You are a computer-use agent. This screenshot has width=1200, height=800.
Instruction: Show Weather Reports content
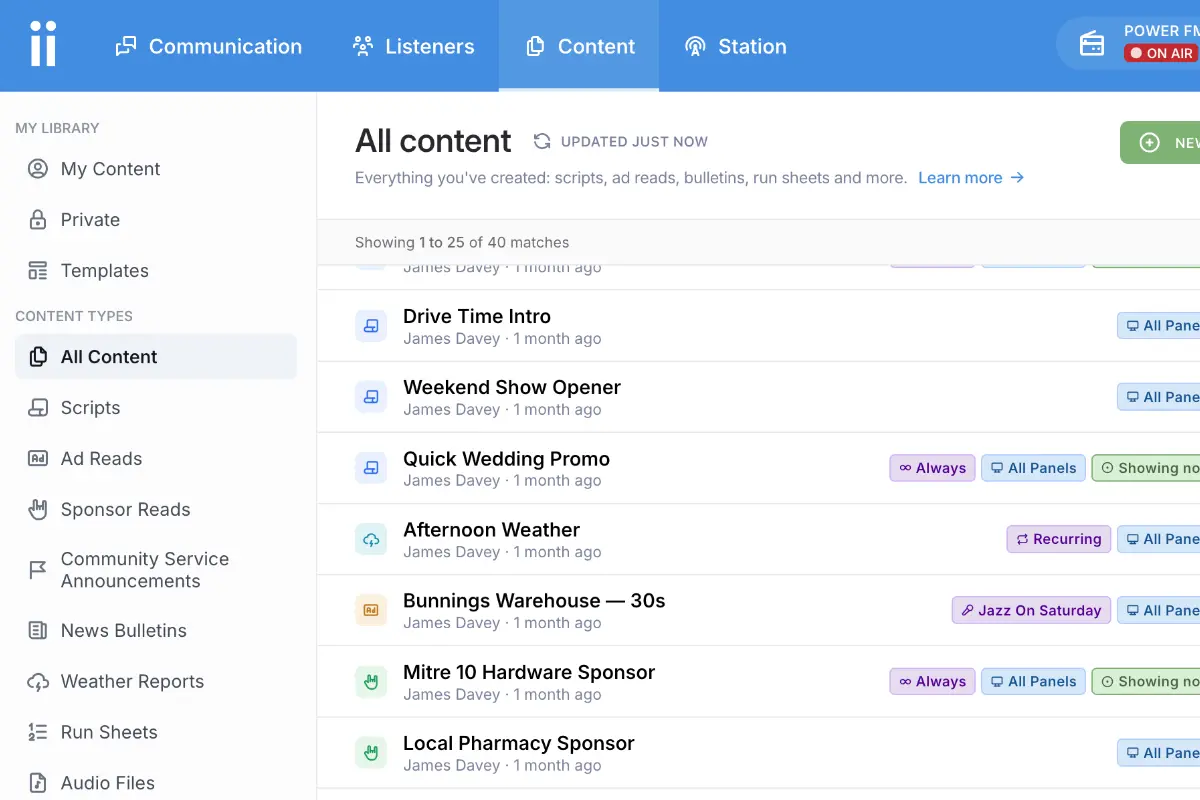156,682
